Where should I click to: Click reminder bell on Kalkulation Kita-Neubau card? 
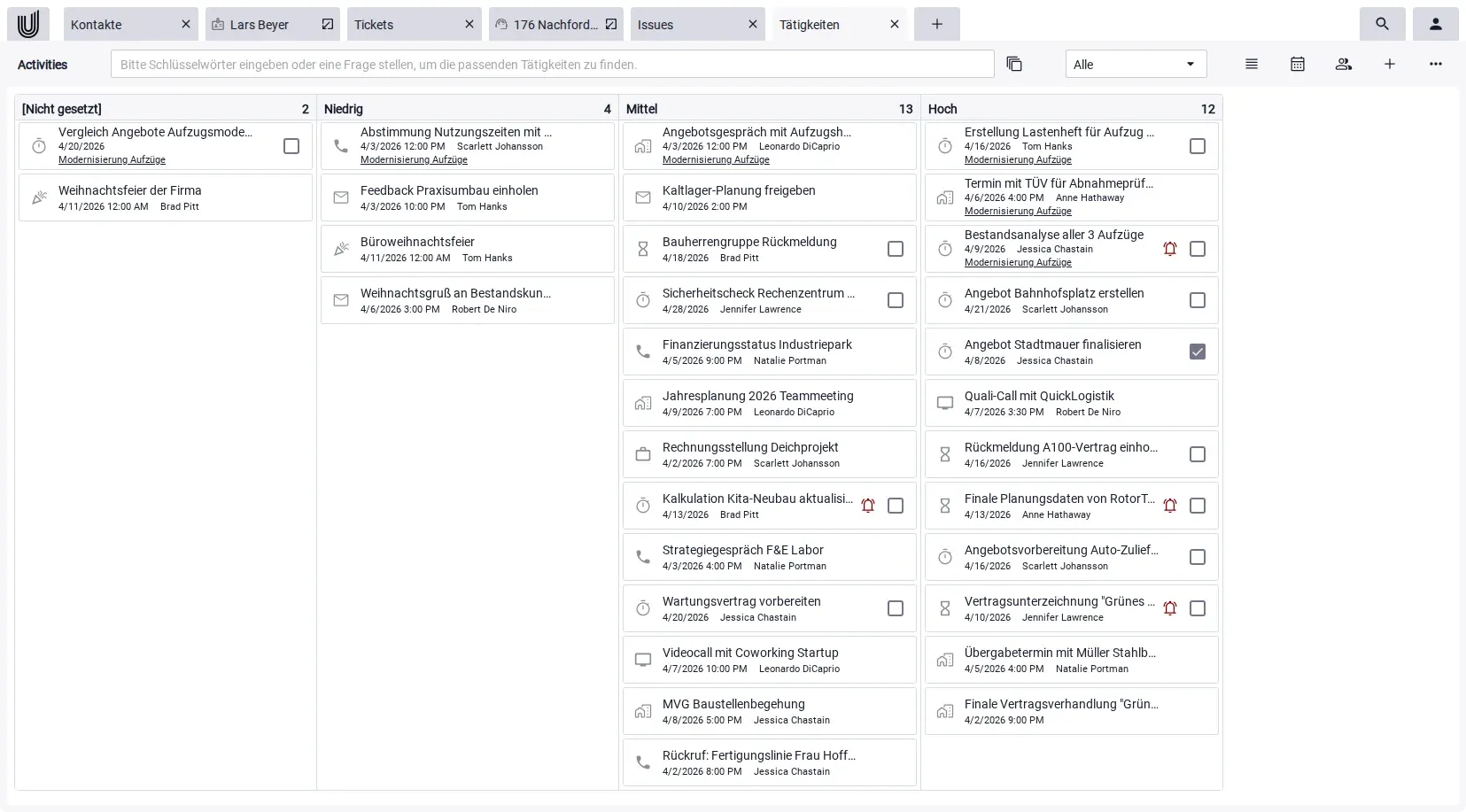coord(868,506)
